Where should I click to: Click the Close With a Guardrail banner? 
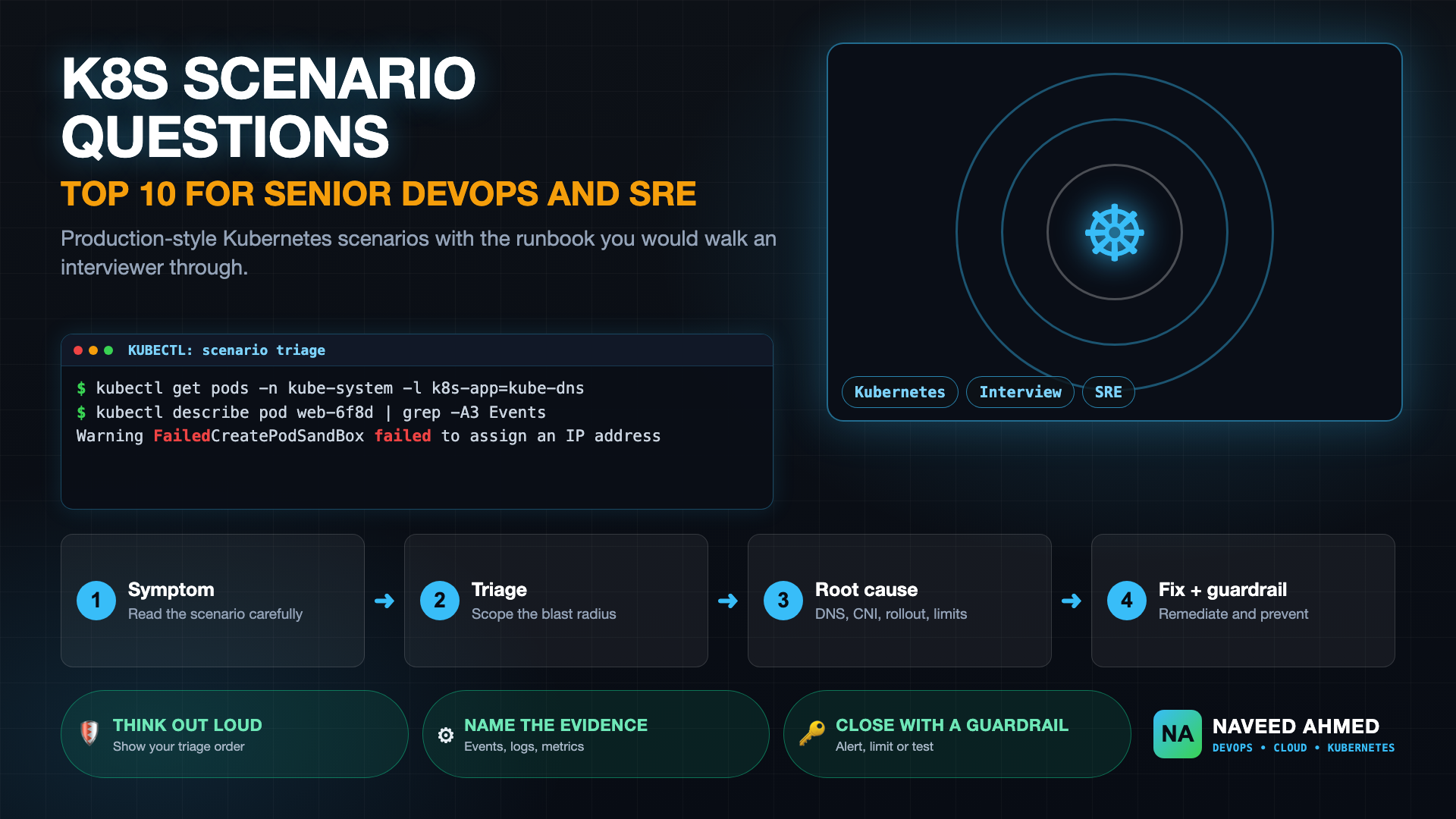pos(957,734)
